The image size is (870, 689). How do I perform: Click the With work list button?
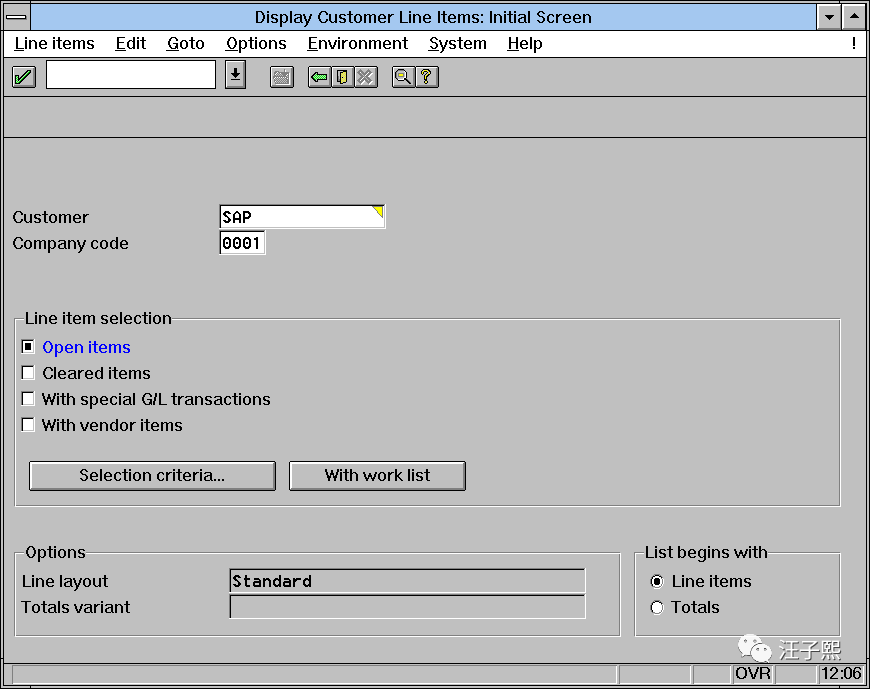click(x=377, y=475)
